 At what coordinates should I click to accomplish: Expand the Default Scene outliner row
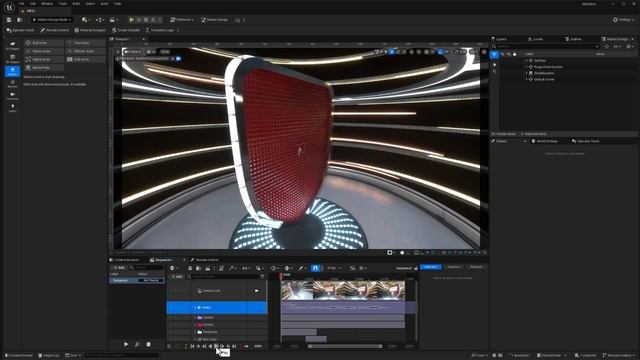coord(526,79)
